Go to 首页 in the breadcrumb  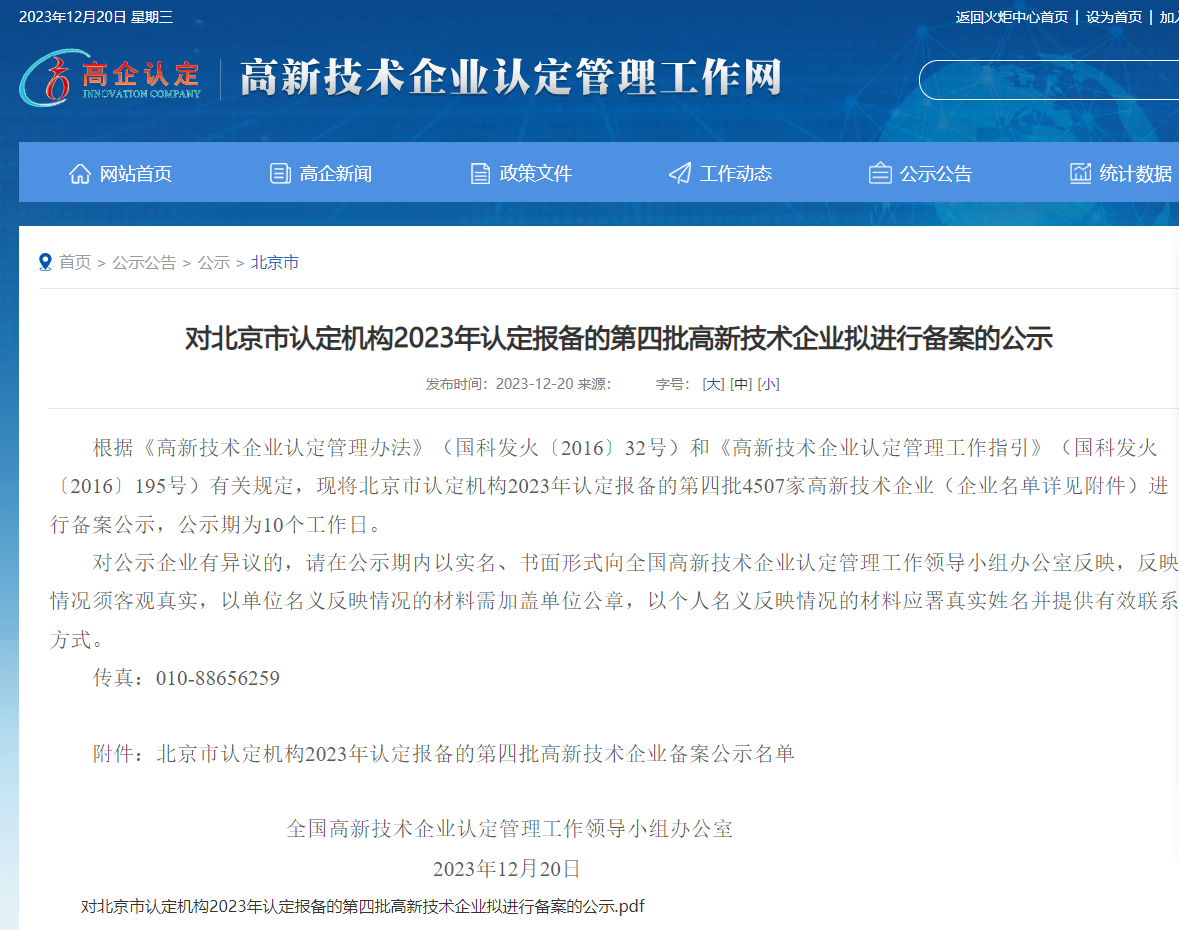(x=75, y=262)
